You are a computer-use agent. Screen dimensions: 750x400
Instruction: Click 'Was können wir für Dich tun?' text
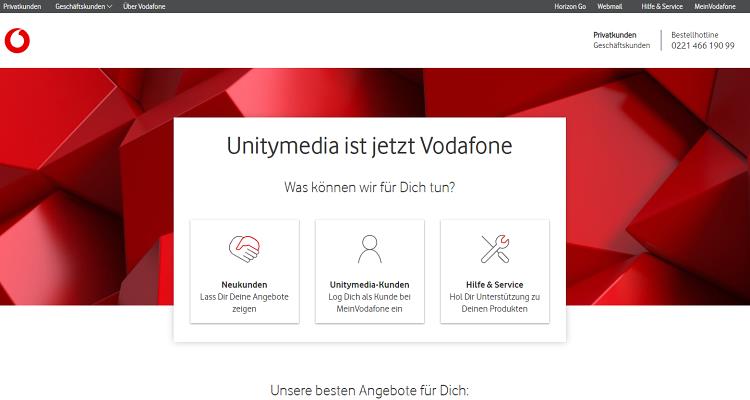(x=369, y=187)
